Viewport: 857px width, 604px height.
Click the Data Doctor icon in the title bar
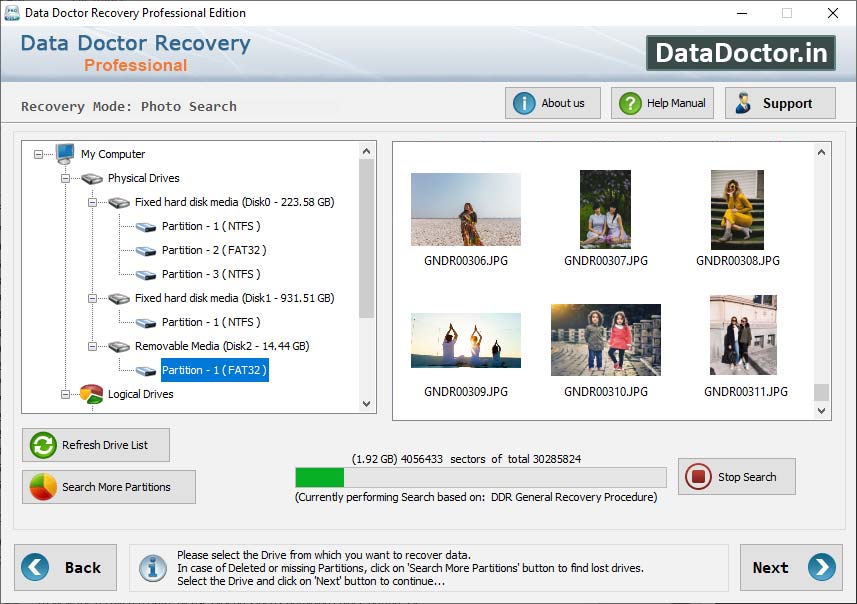point(13,13)
